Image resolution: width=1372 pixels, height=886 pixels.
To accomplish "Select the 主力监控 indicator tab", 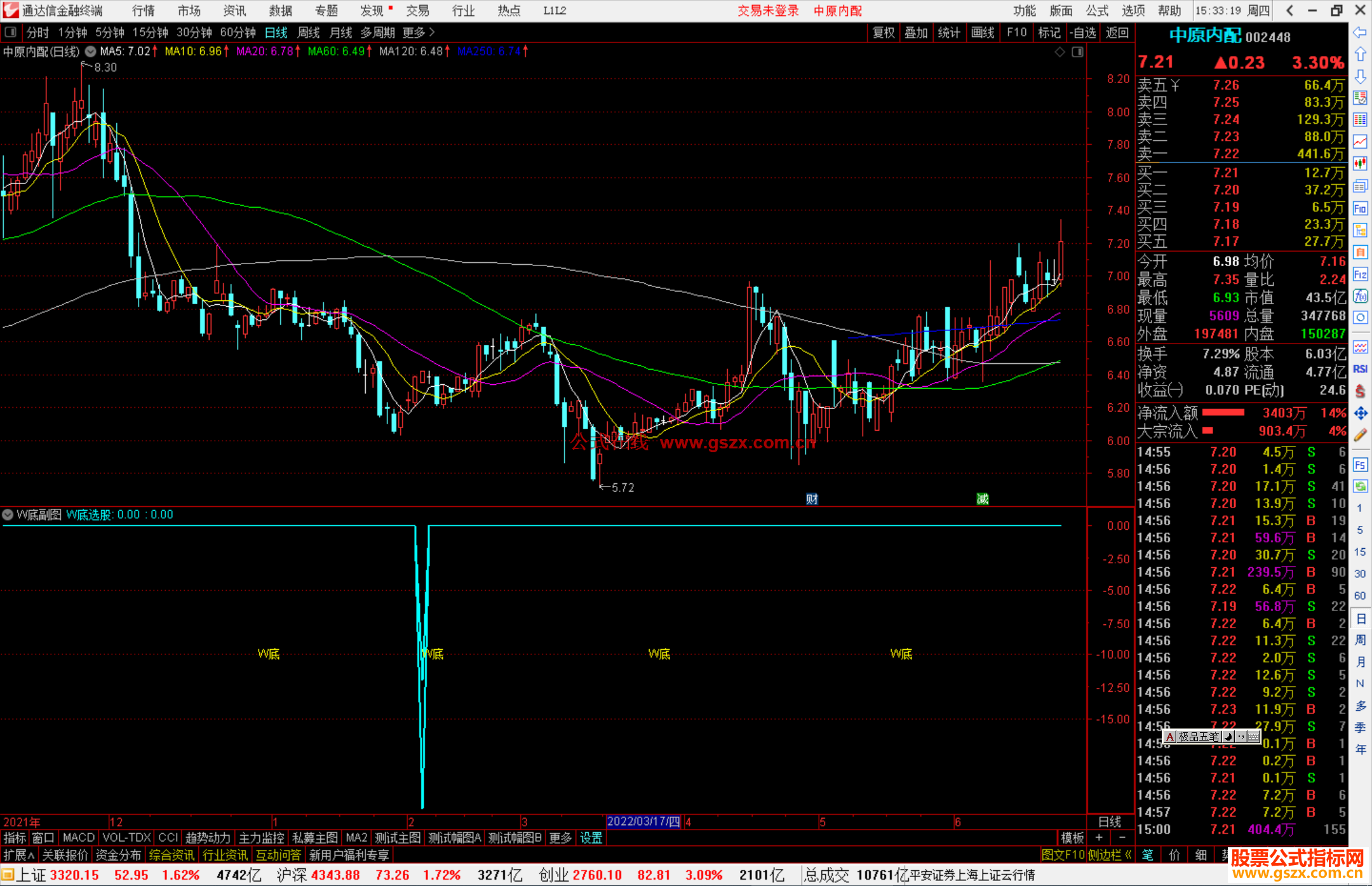I will (261, 838).
